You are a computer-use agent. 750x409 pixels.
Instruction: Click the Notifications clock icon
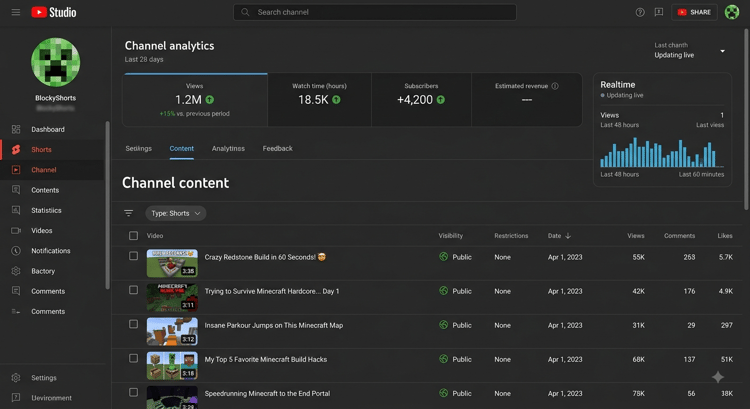pyautogui.click(x=16, y=251)
